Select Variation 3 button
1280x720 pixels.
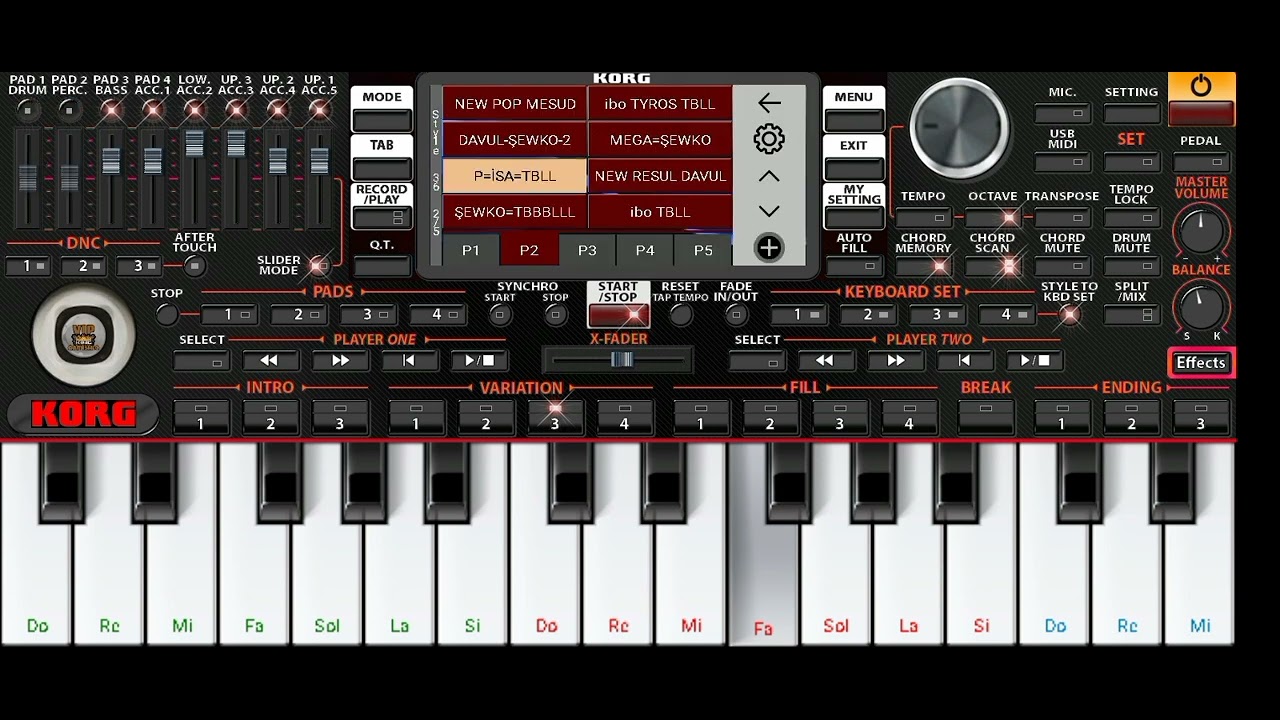[555, 417]
